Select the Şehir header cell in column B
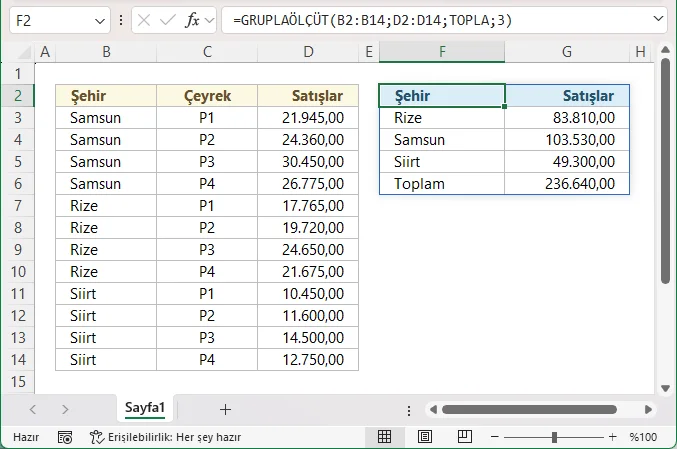The height and width of the screenshot is (449, 677). coord(106,95)
